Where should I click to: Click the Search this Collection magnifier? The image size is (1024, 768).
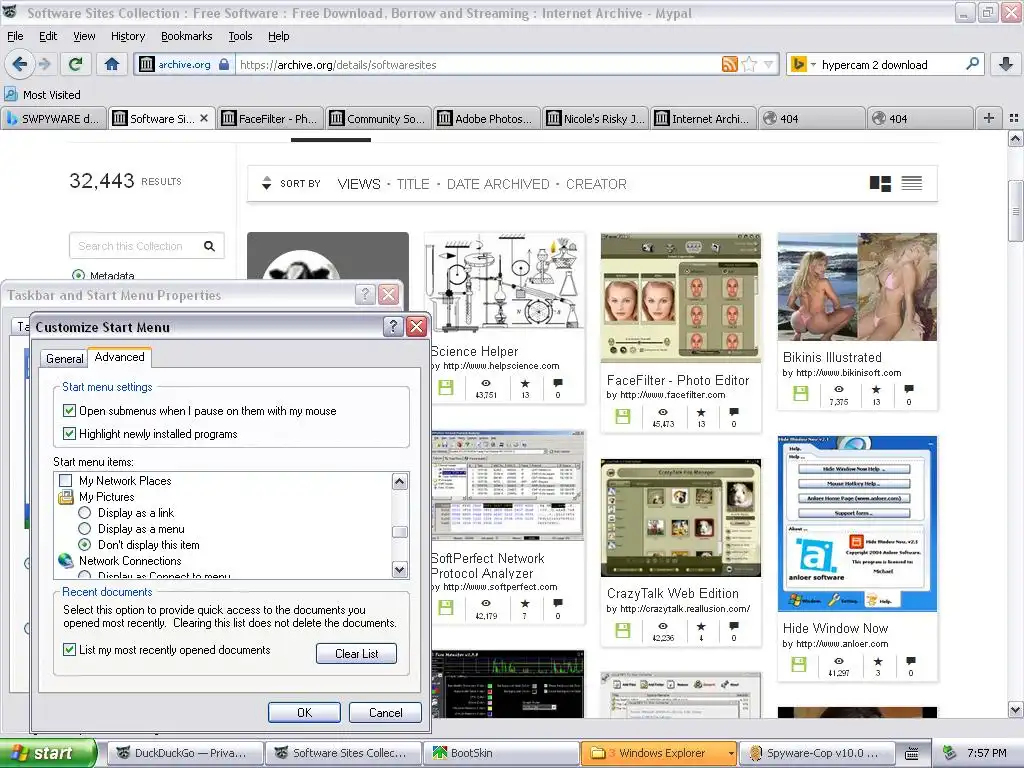(x=209, y=246)
